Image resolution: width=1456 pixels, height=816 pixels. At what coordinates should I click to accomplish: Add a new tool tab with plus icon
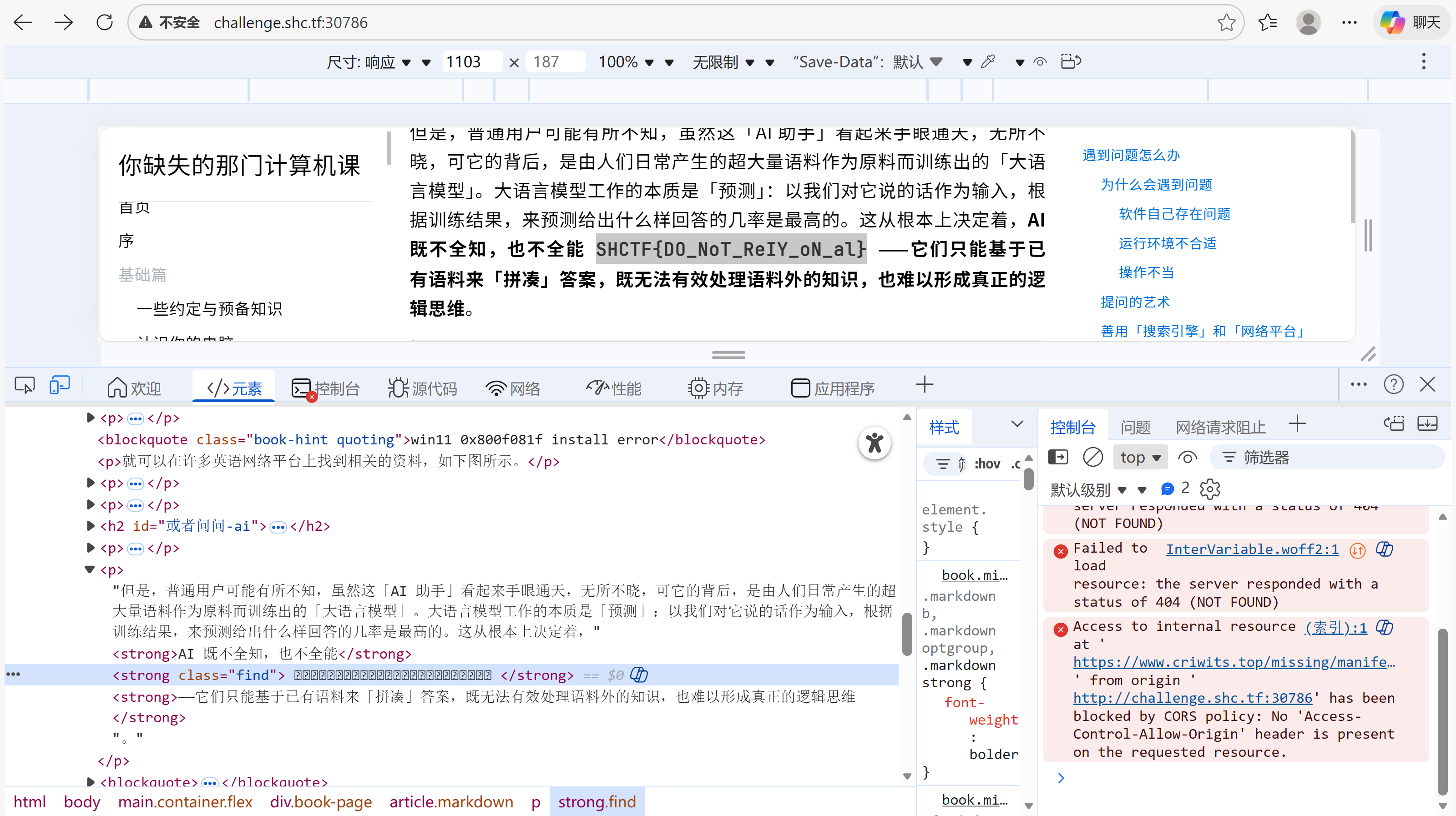[x=925, y=385]
